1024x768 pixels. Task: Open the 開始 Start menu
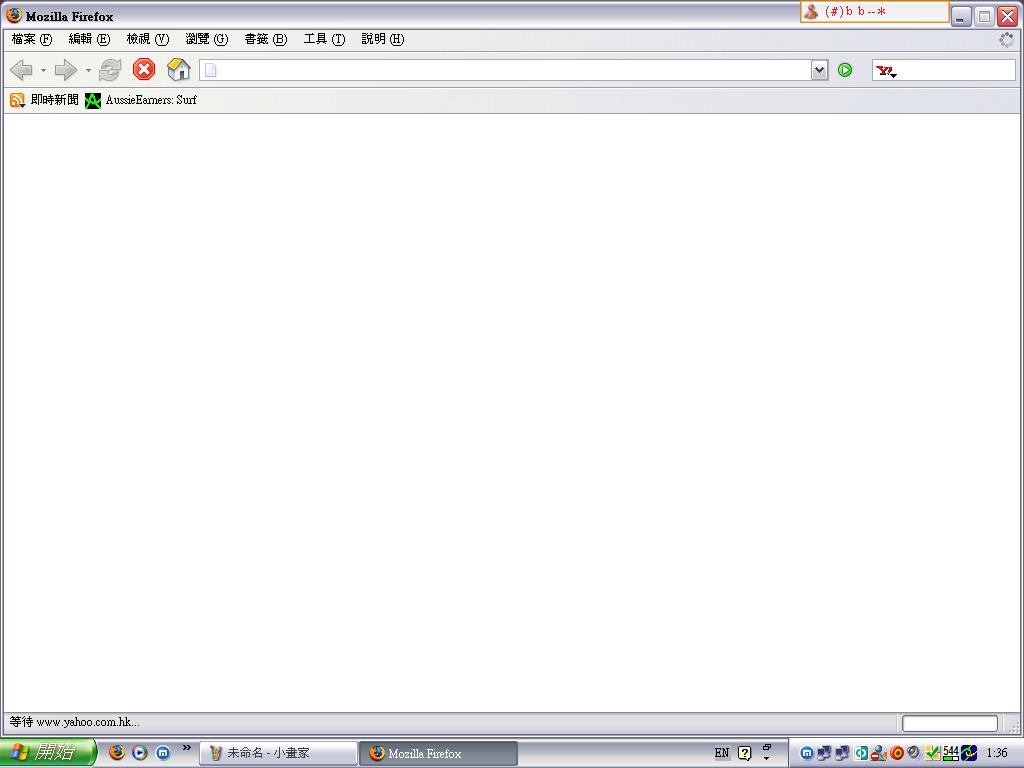(48, 752)
